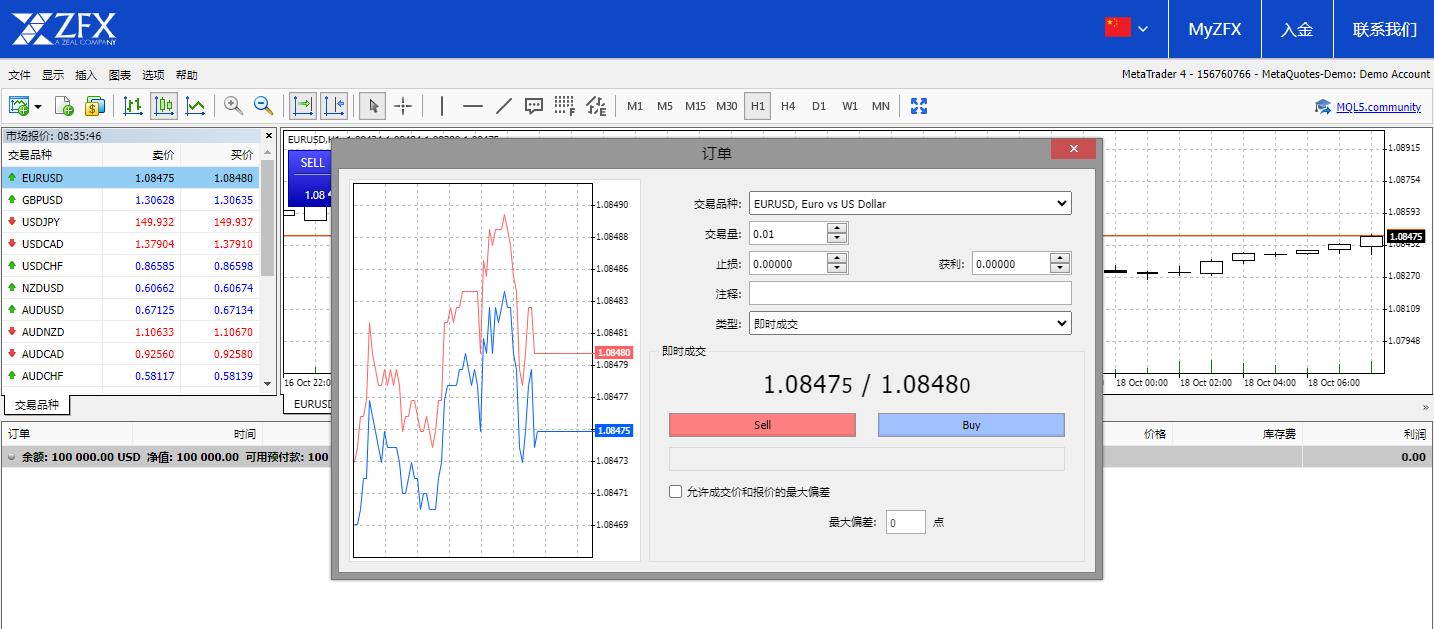Image resolution: width=1434 pixels, height=629 pixels.
Task: Select the vertical line drawing tool
Action: 442,106
